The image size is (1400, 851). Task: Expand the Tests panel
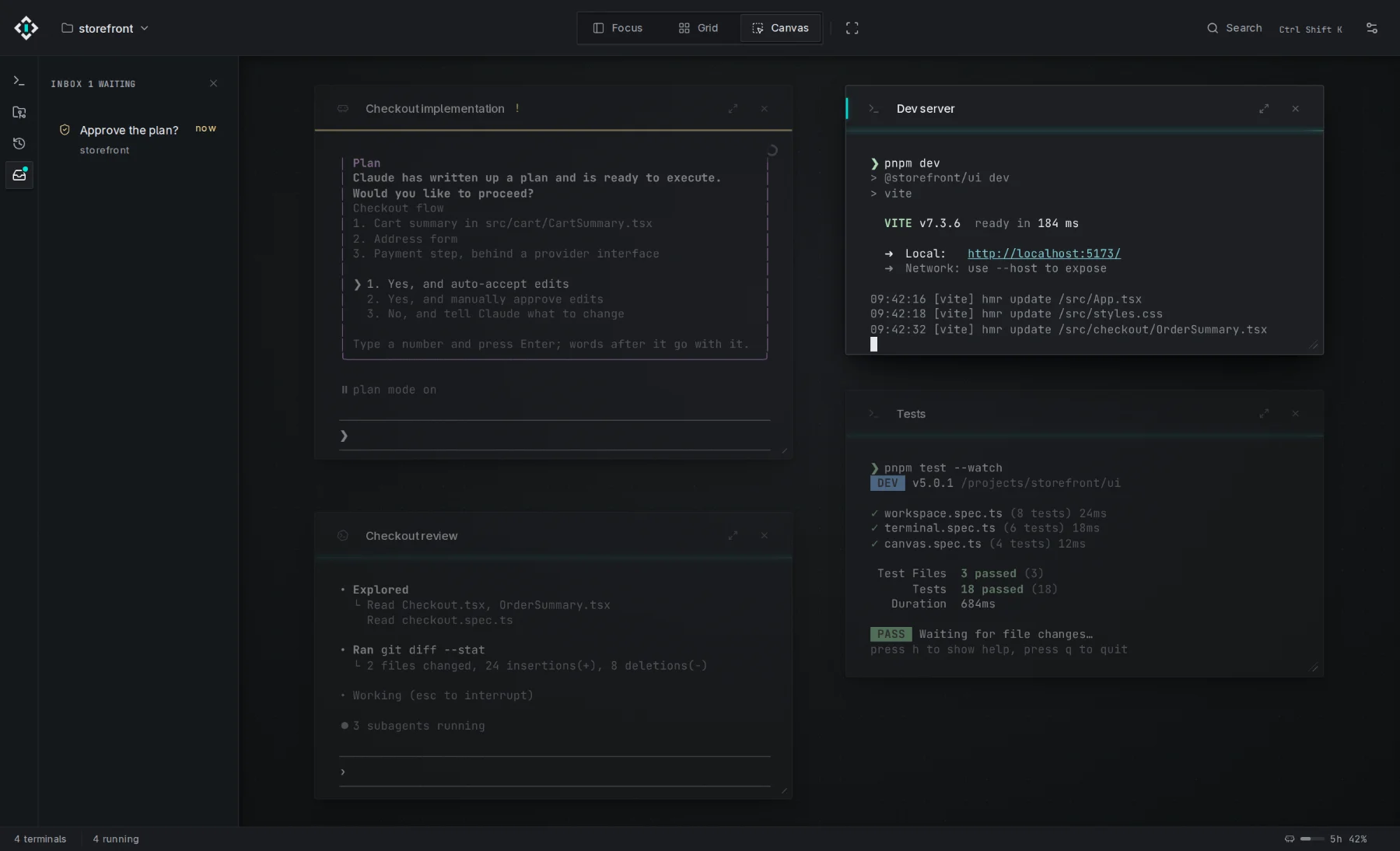(1264, 414)
